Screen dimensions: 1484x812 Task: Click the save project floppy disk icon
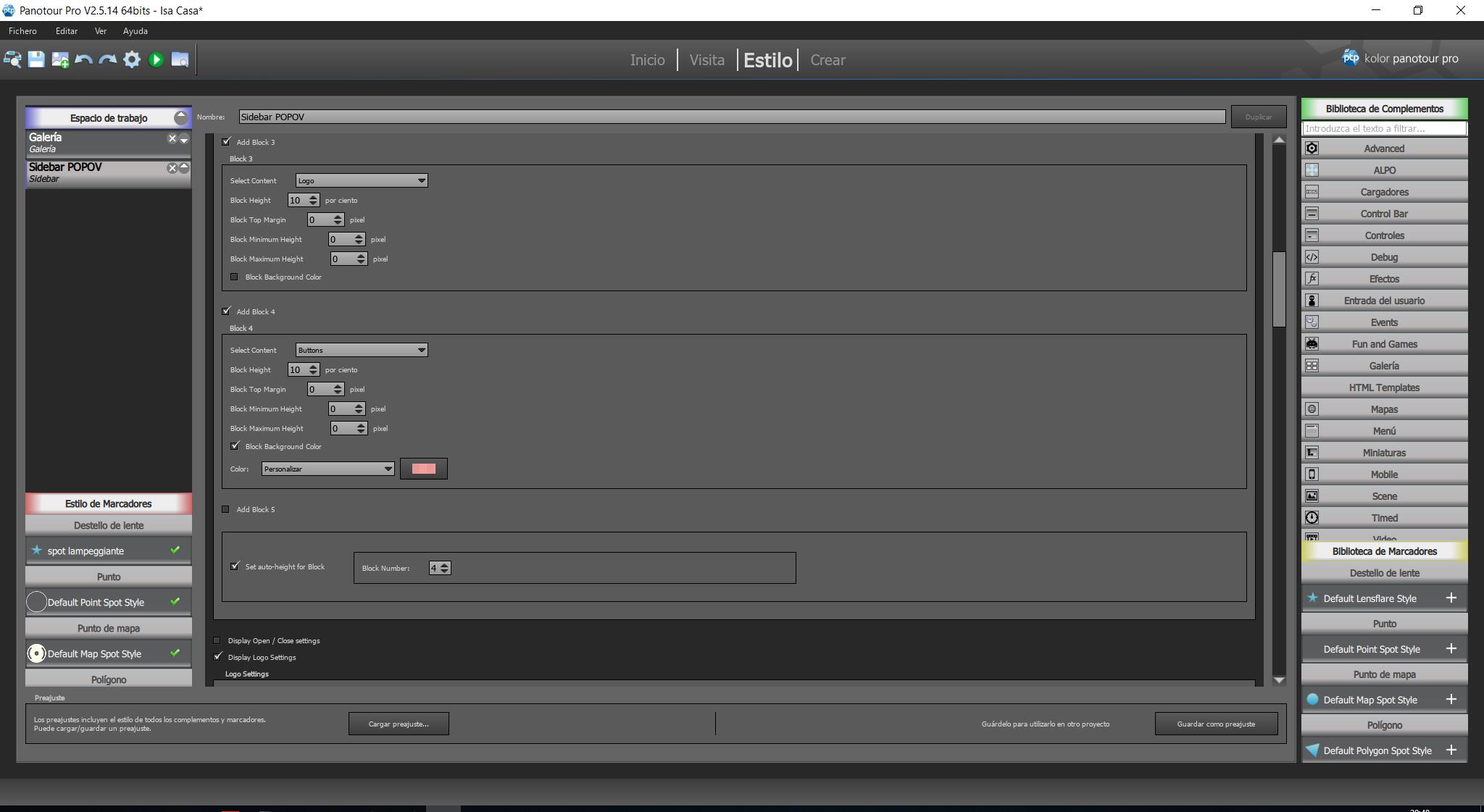[36, 59]
